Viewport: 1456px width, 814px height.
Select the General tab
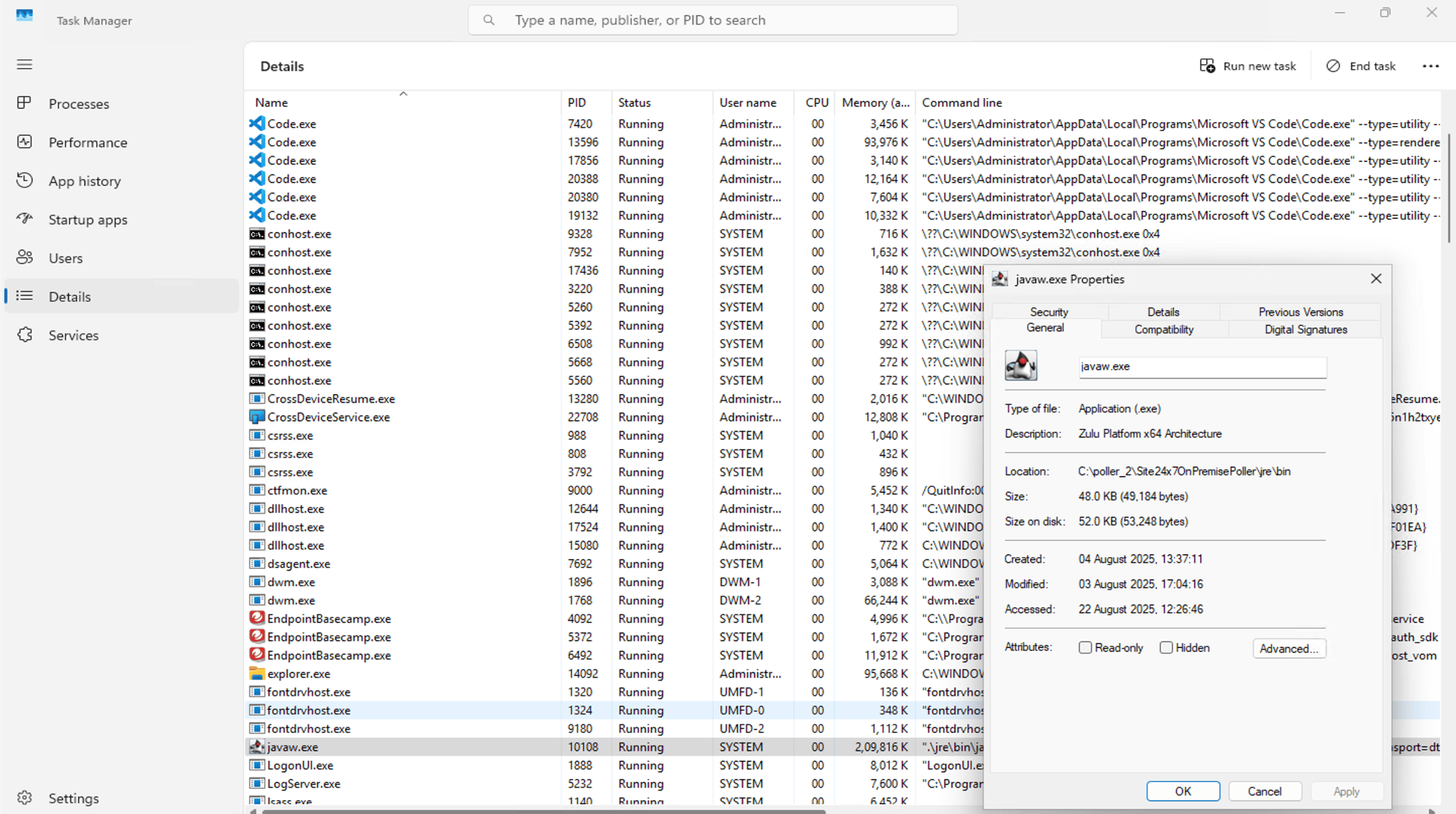click(x=1045, y=328)
